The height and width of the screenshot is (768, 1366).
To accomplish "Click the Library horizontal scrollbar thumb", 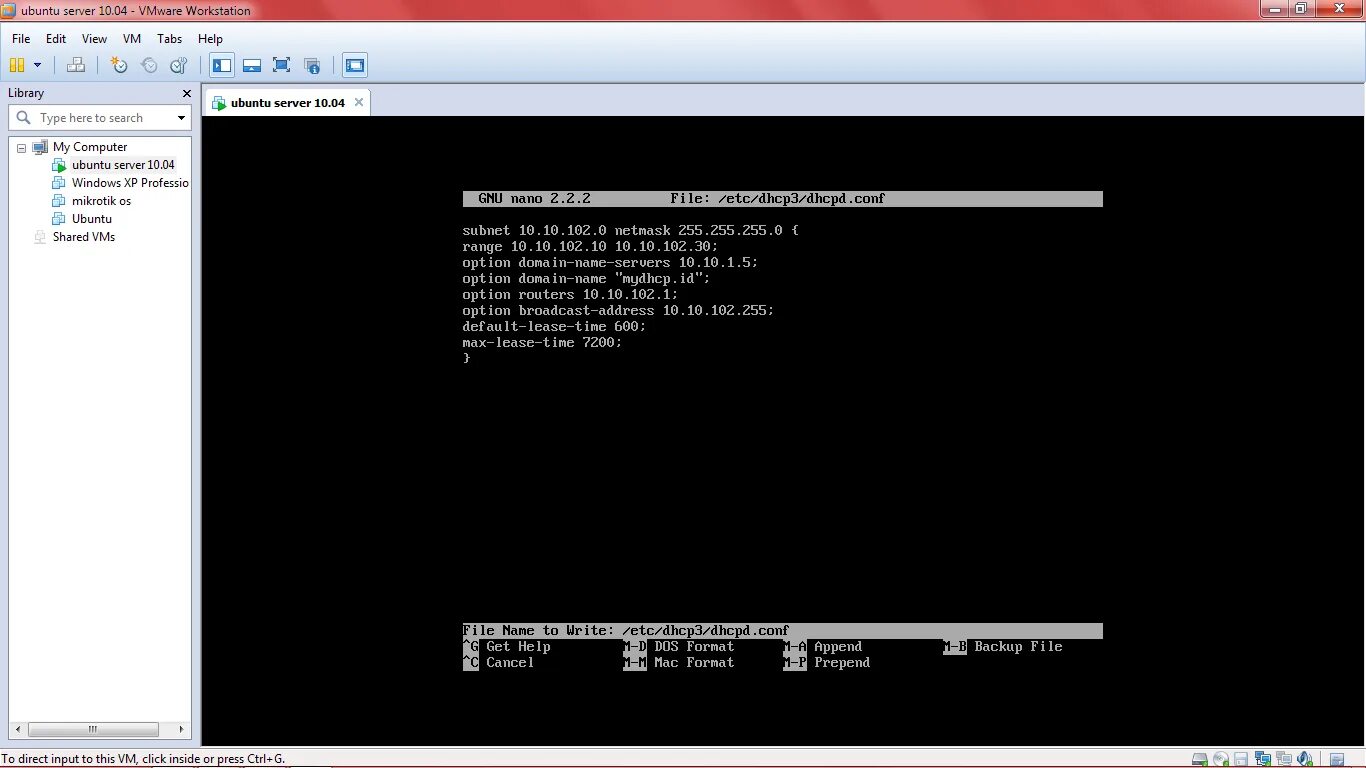I will (92, 729).
